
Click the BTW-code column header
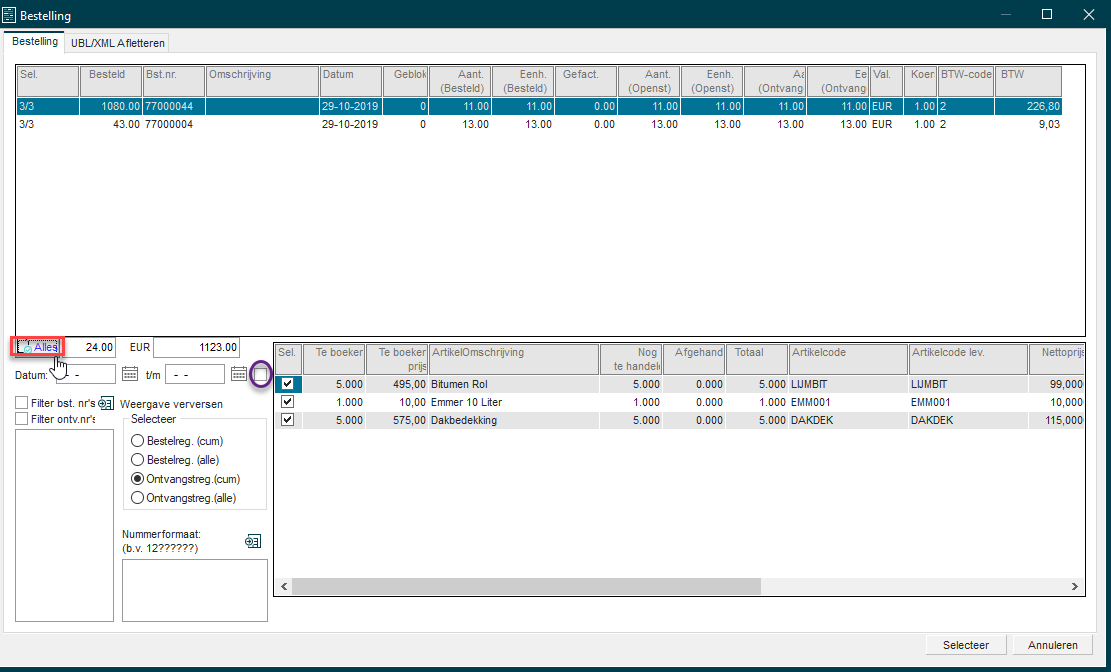click(x=965, y=82)
